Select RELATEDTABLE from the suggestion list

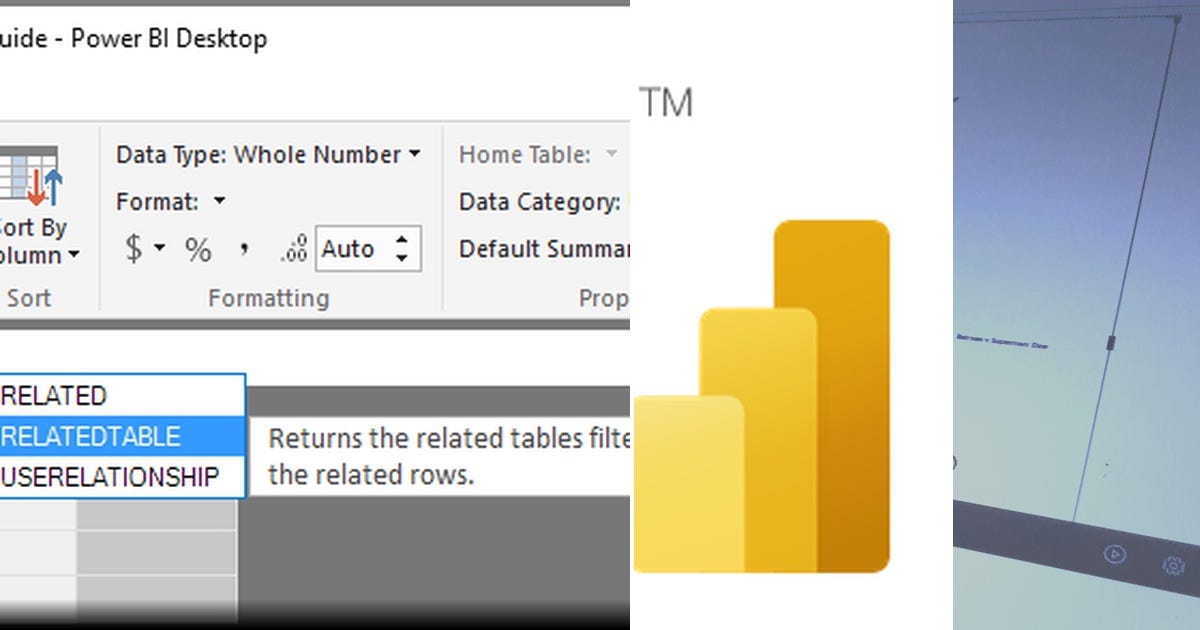tap(90, 435)
